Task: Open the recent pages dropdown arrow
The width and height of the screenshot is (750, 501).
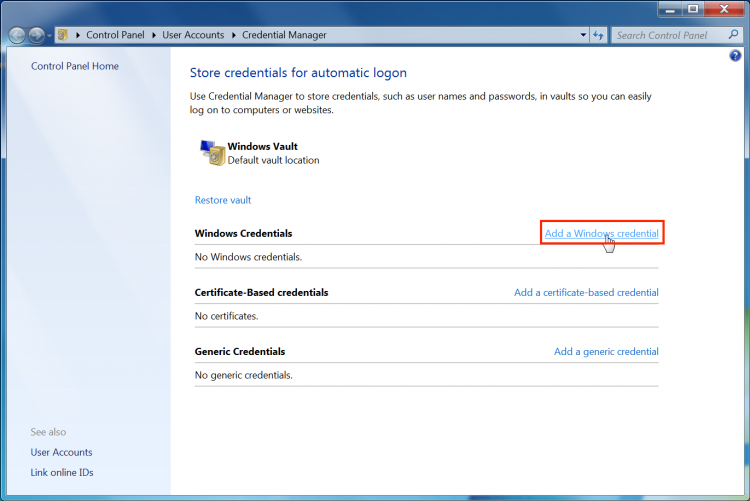Action: coord(49,35)
